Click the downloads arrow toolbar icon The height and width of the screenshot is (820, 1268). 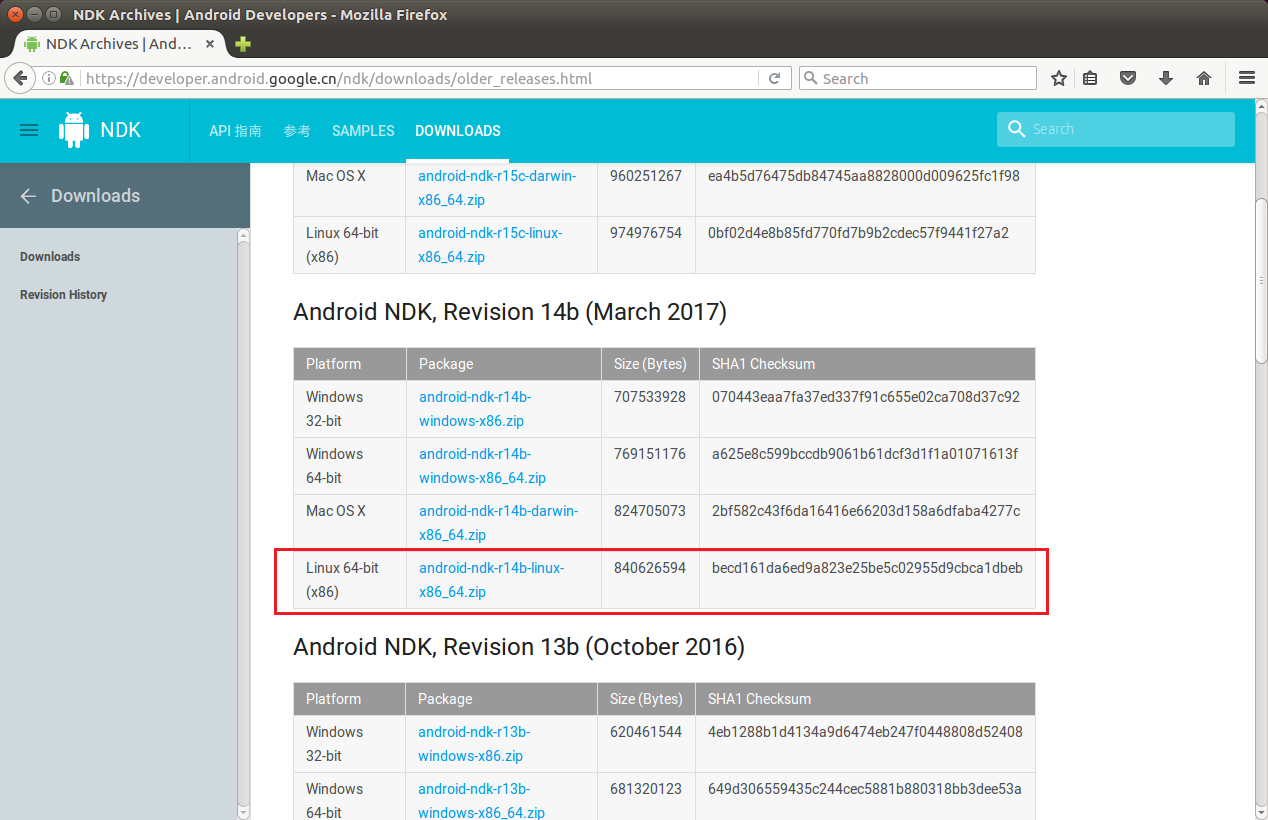tap(1166, 78)
